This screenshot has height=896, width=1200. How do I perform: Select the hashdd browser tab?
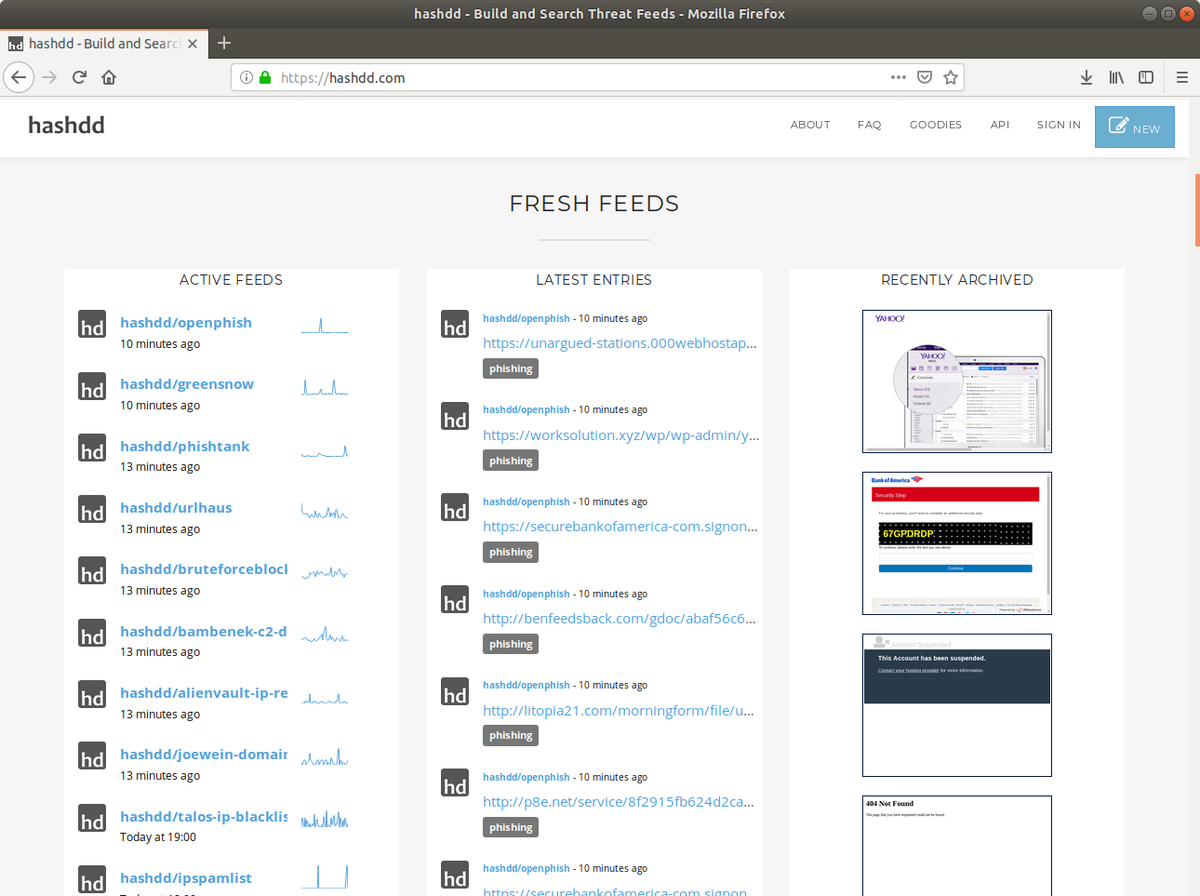pos(104,44)
